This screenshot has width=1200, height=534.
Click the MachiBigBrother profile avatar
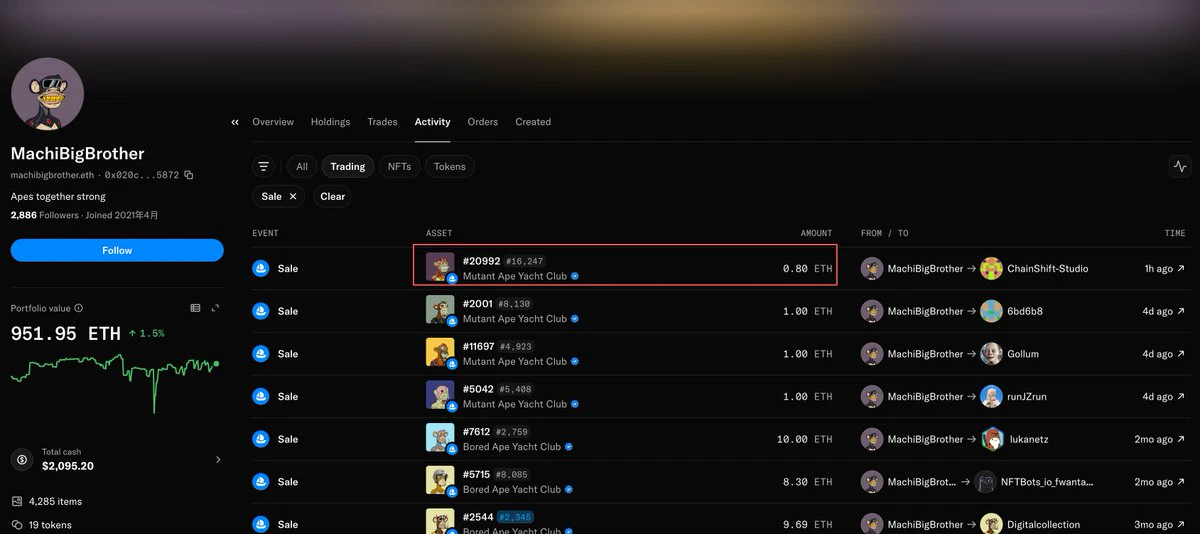(x=47, y=94)
